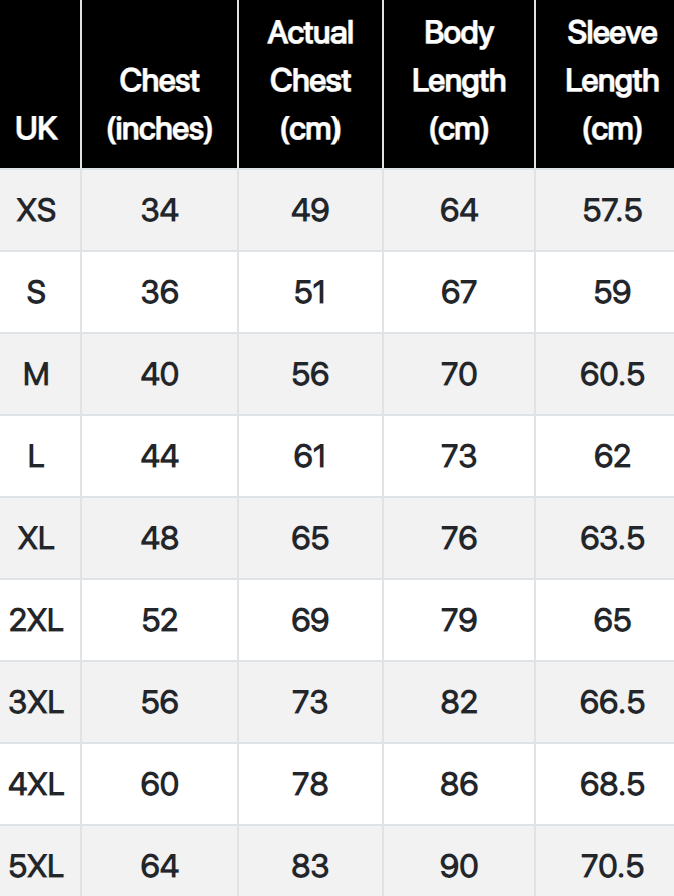Select the Sleeve Length (cm) header
The width and height of the screenshot is (674, 896).
click(x=611, y=81)
